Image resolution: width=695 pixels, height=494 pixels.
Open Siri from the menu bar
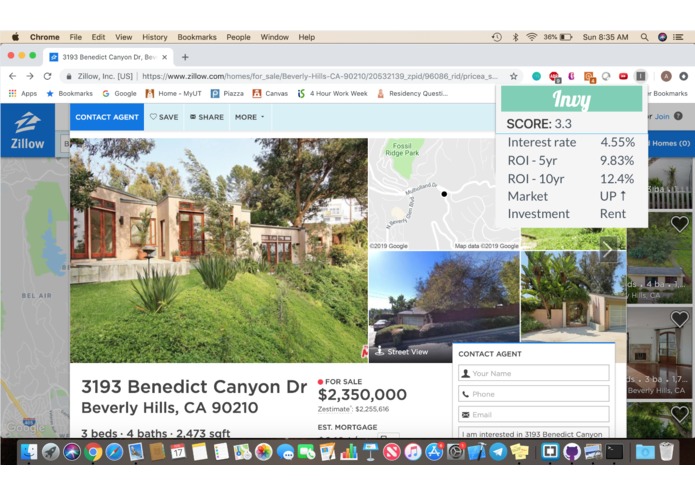point(662,37)
